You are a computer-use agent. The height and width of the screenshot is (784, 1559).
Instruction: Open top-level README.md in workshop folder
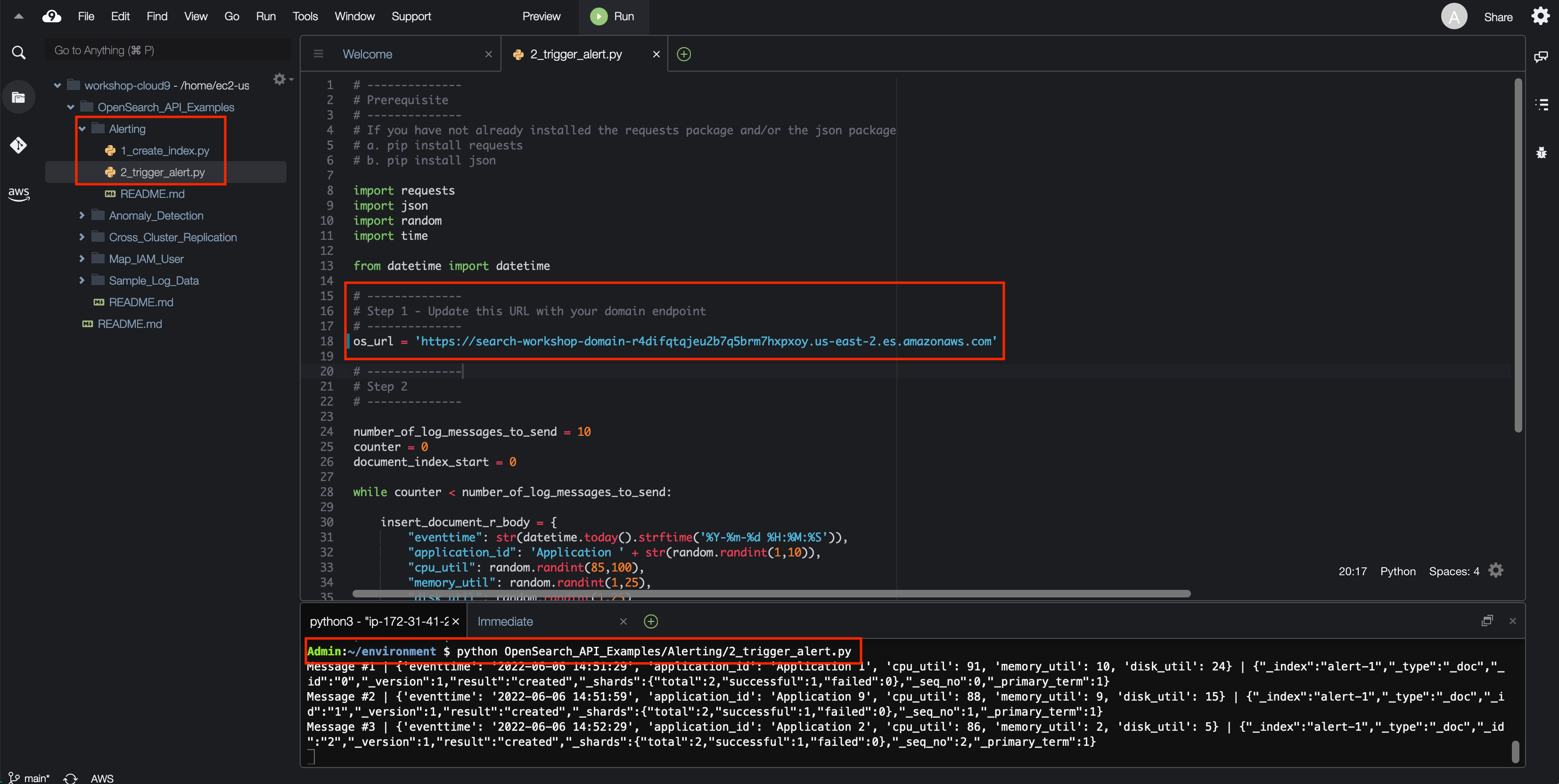pyautogui.click(x=130, y=324)
